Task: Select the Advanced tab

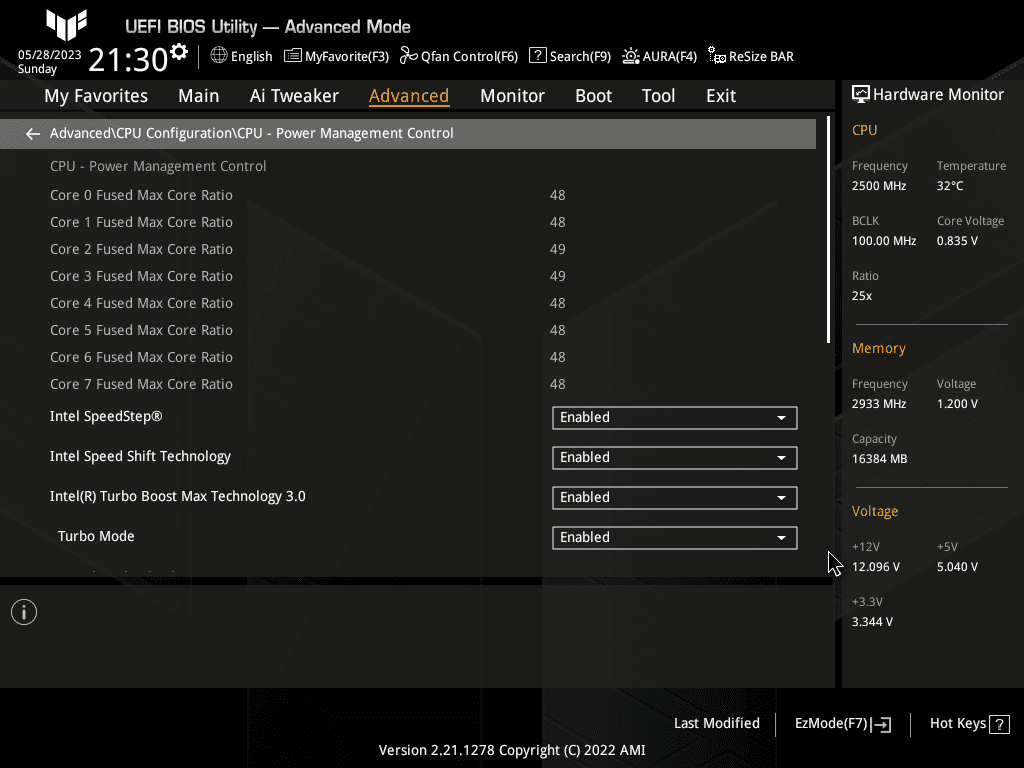Action: [x=409, y=96]
